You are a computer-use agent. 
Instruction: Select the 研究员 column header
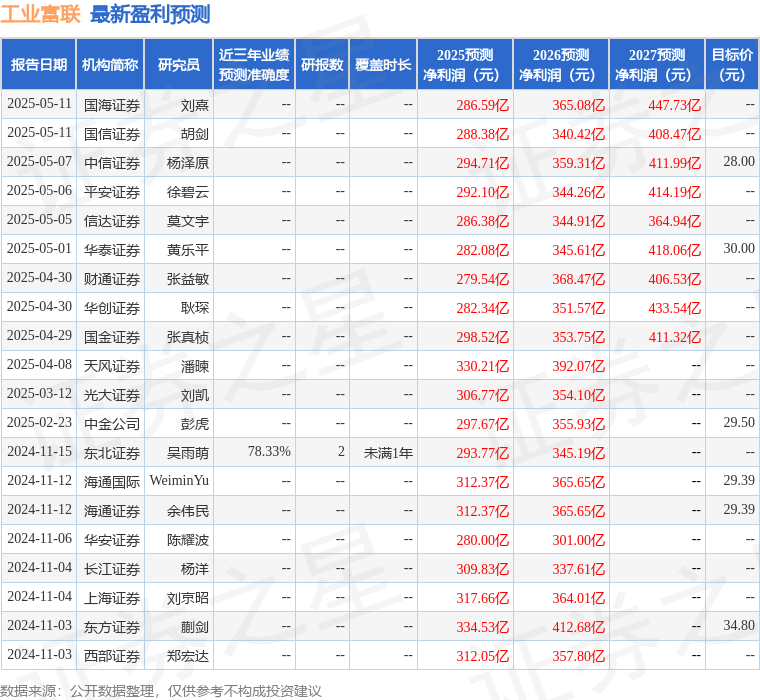[x=179, y=65]
